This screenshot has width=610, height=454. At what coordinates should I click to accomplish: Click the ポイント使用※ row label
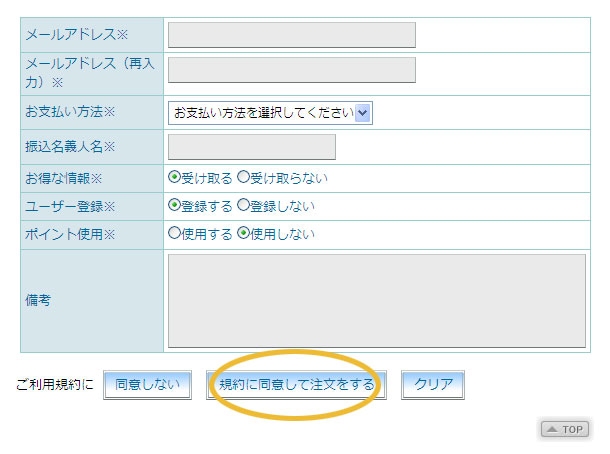point(70,234)
